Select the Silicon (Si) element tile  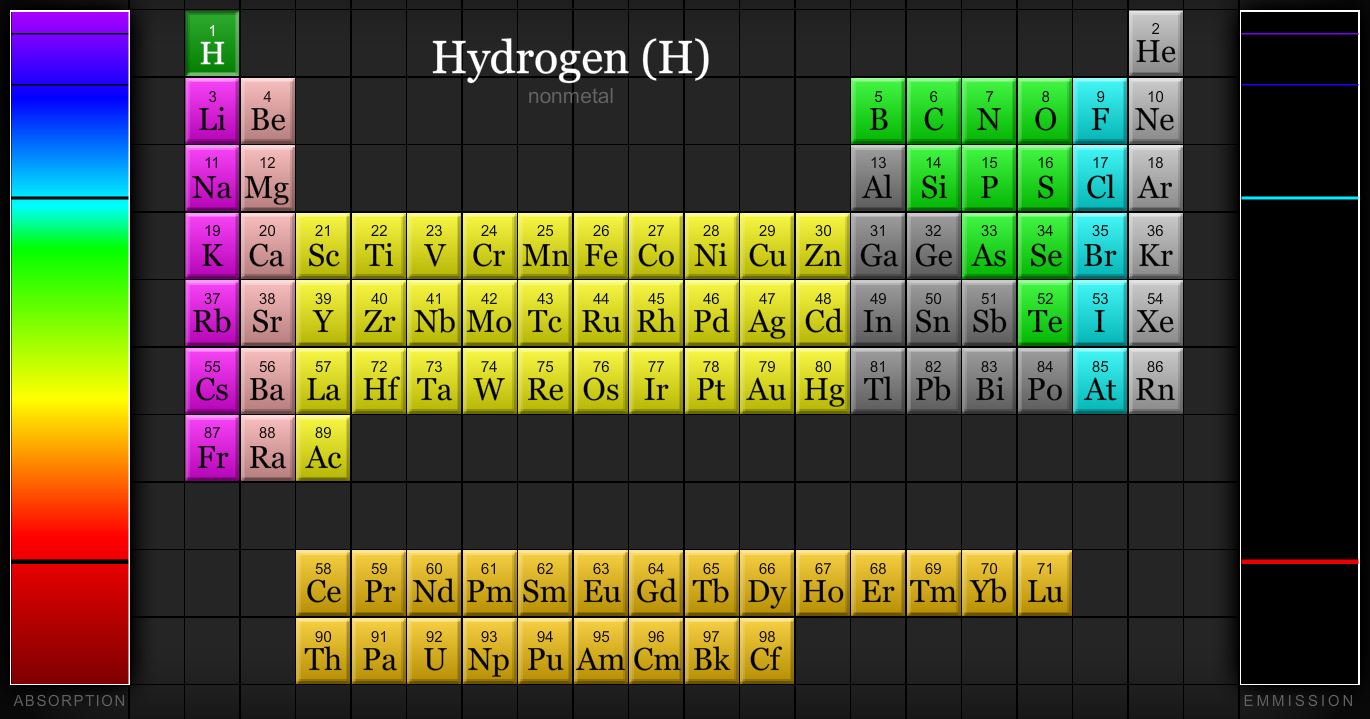pyautogui.click(x=933, y=178)
